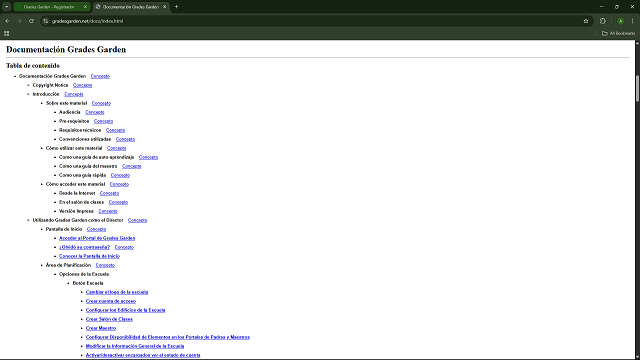Bookmark this page with the star icon
The width and height of the screenshot is (640, 360).
(586, 21)
